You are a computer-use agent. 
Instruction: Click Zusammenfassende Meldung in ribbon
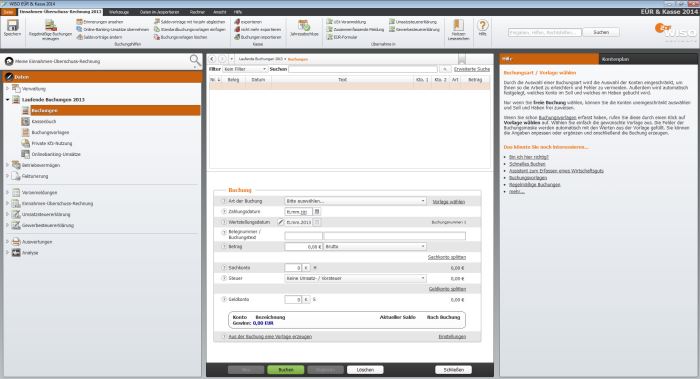coord(355,29)
